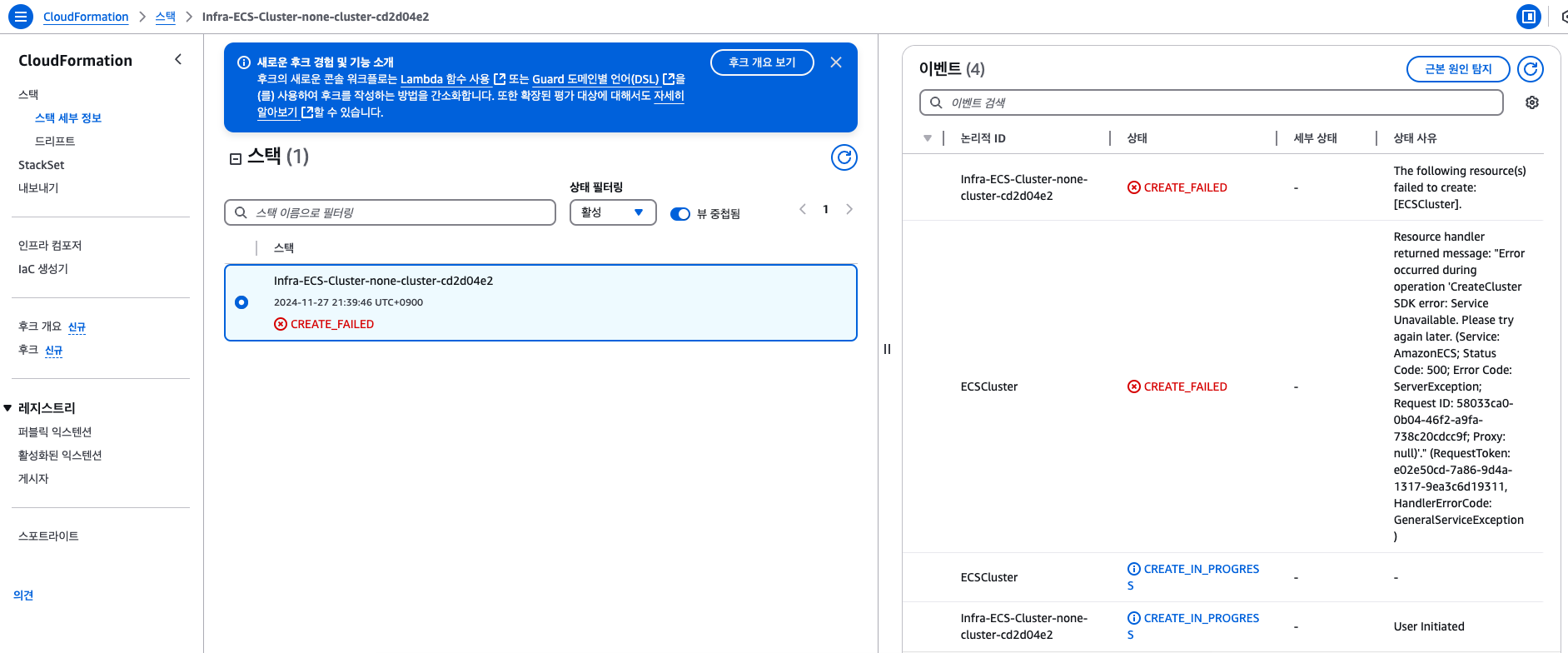Open the hamburger navigation menu
This screenshot has width=1568, height=653.
point(20,16)
